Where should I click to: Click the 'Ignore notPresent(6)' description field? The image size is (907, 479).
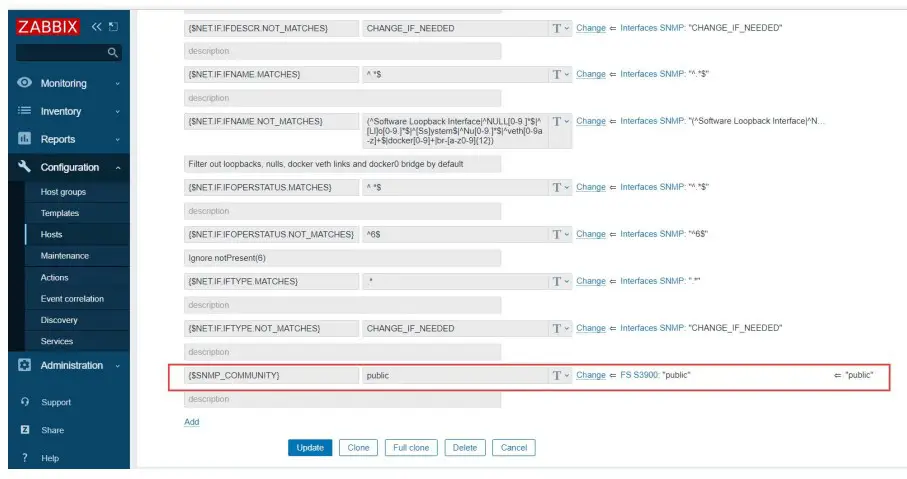342,258
